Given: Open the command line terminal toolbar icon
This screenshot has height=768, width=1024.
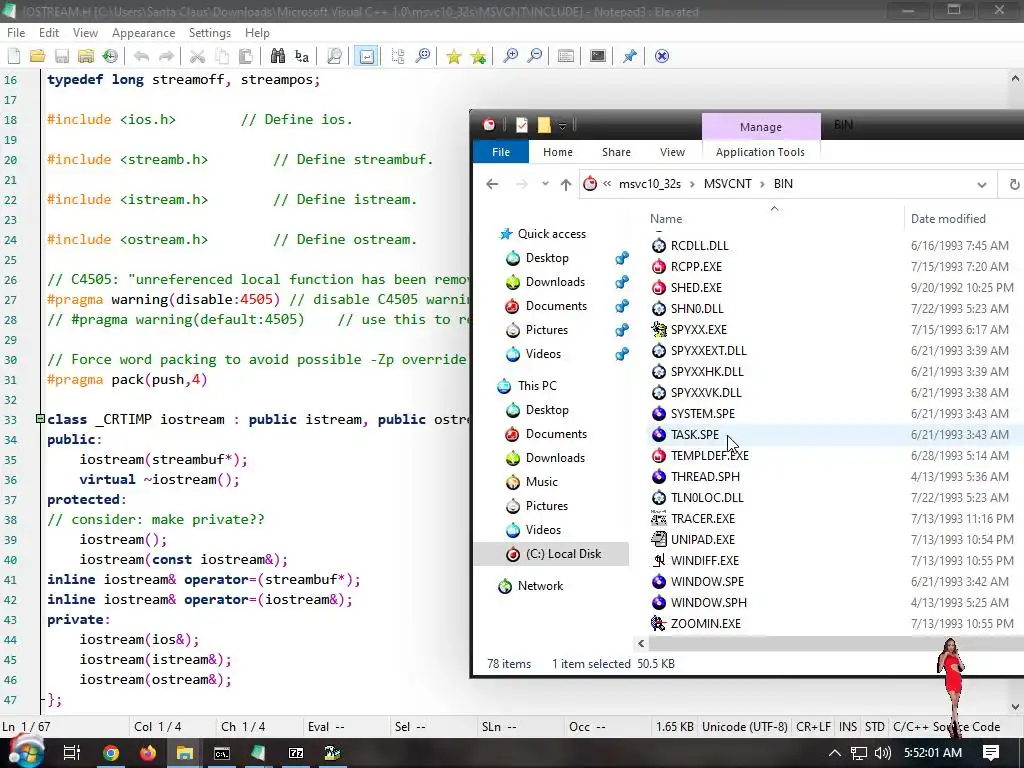Looking at the screenshot, I should tap(598, 56).
